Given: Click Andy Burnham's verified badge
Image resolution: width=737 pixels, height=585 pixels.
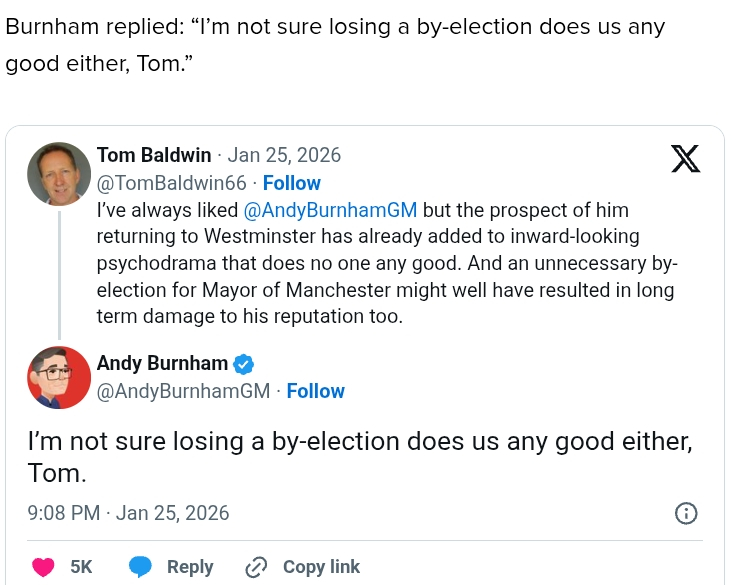Looking at the screenshot, I should coord(244,364).
